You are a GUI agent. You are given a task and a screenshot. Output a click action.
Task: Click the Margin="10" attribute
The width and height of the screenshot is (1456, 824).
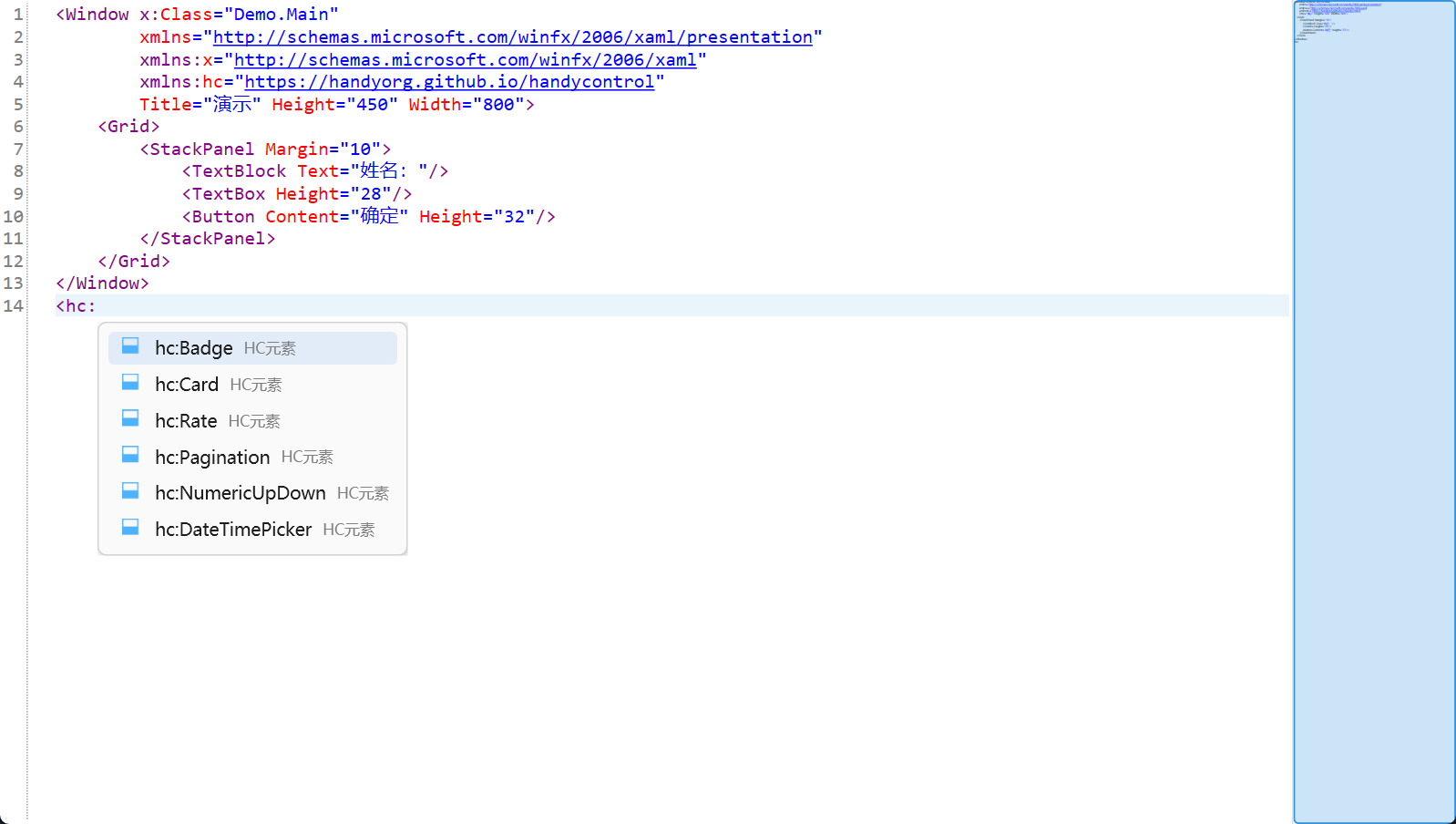(323, 149)
